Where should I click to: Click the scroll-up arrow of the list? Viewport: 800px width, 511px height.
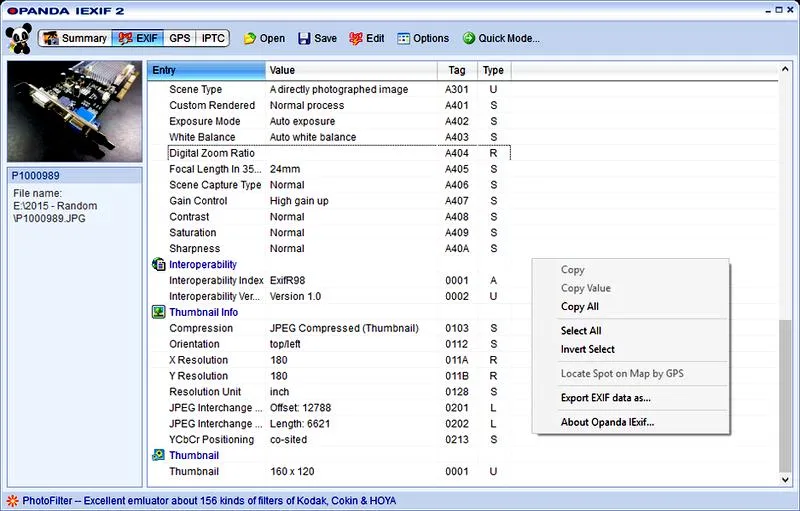785,69
